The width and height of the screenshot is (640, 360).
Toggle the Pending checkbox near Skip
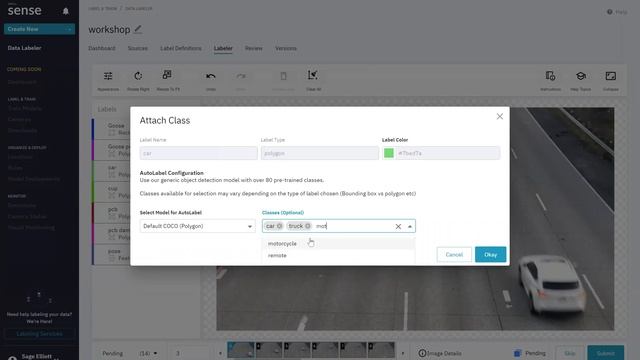tap(517, 353)
